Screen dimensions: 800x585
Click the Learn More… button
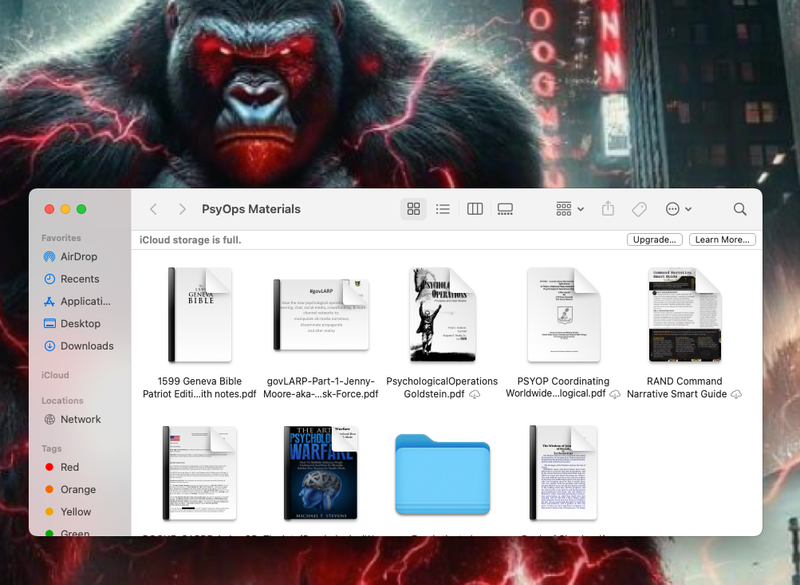coord(722,240)
